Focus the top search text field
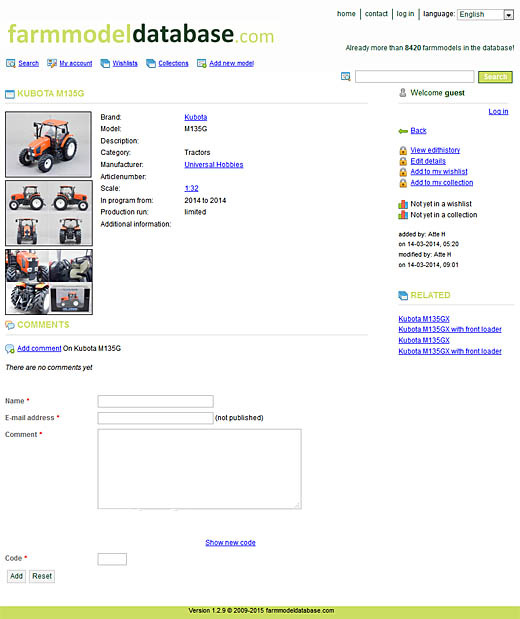Image resolution: width=520 pixels, height=619 pixels. (415, 77)
